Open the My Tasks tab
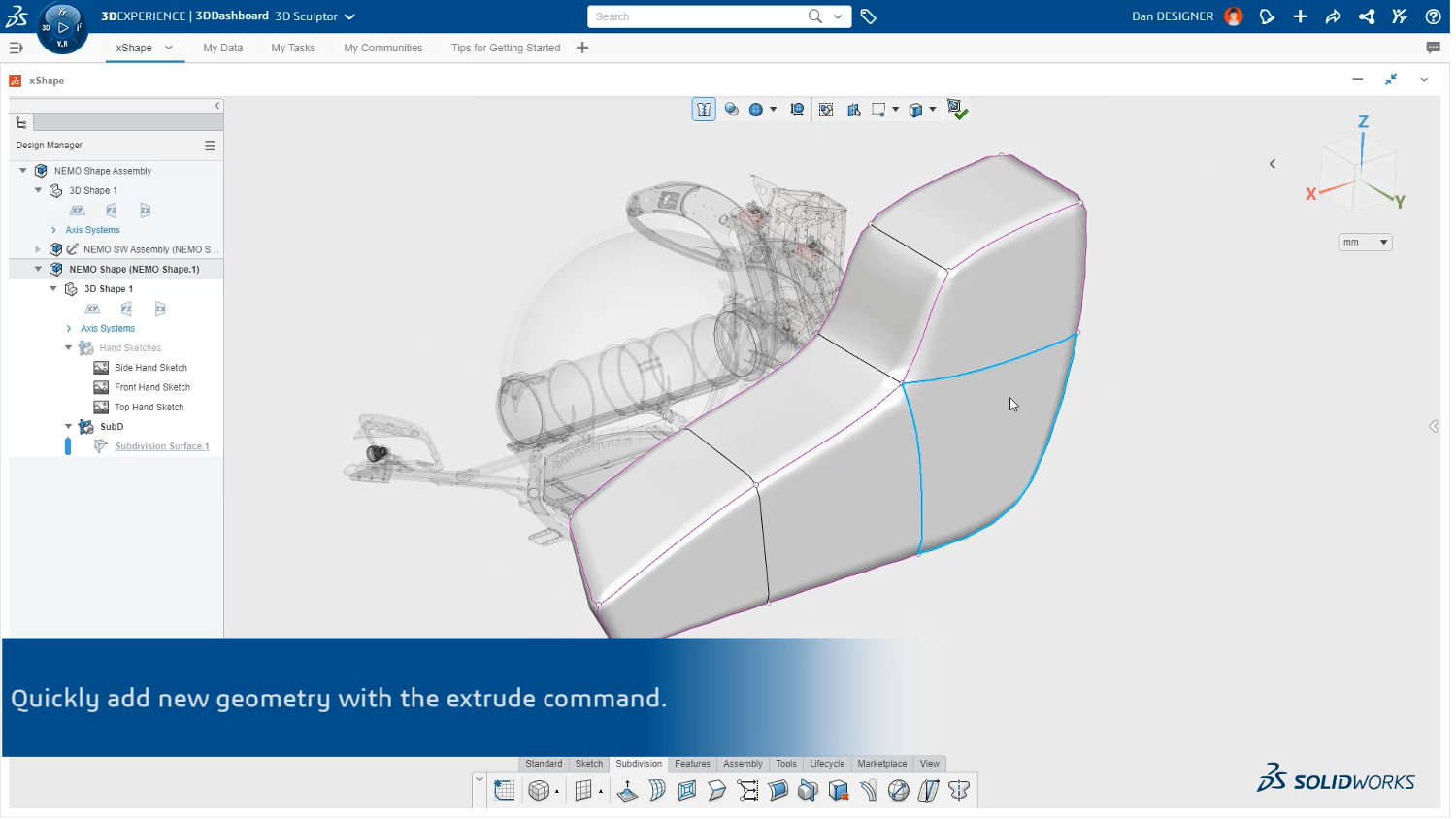The width and height of the screenshot is (1456, 819). click(293, 48)
